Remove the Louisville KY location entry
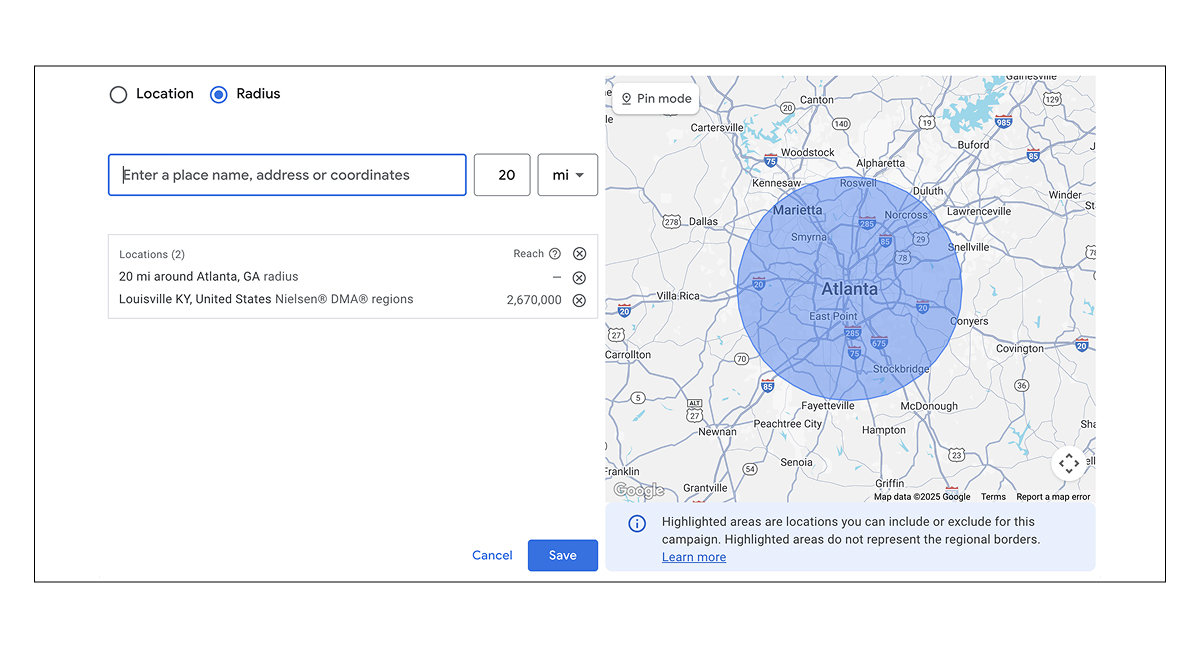 [x=579, y=300]
